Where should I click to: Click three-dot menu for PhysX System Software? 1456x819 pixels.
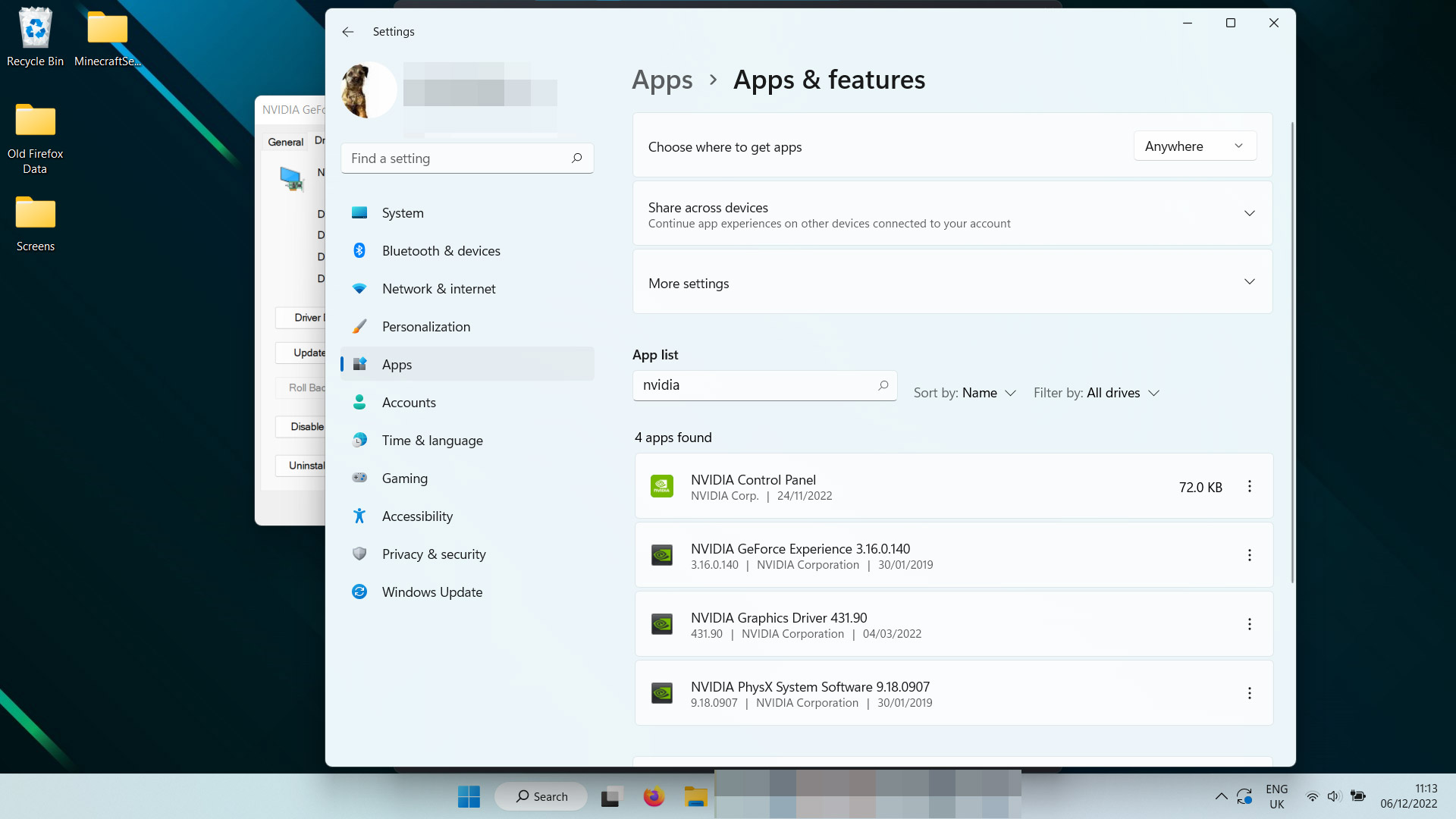coord(1249,693)
